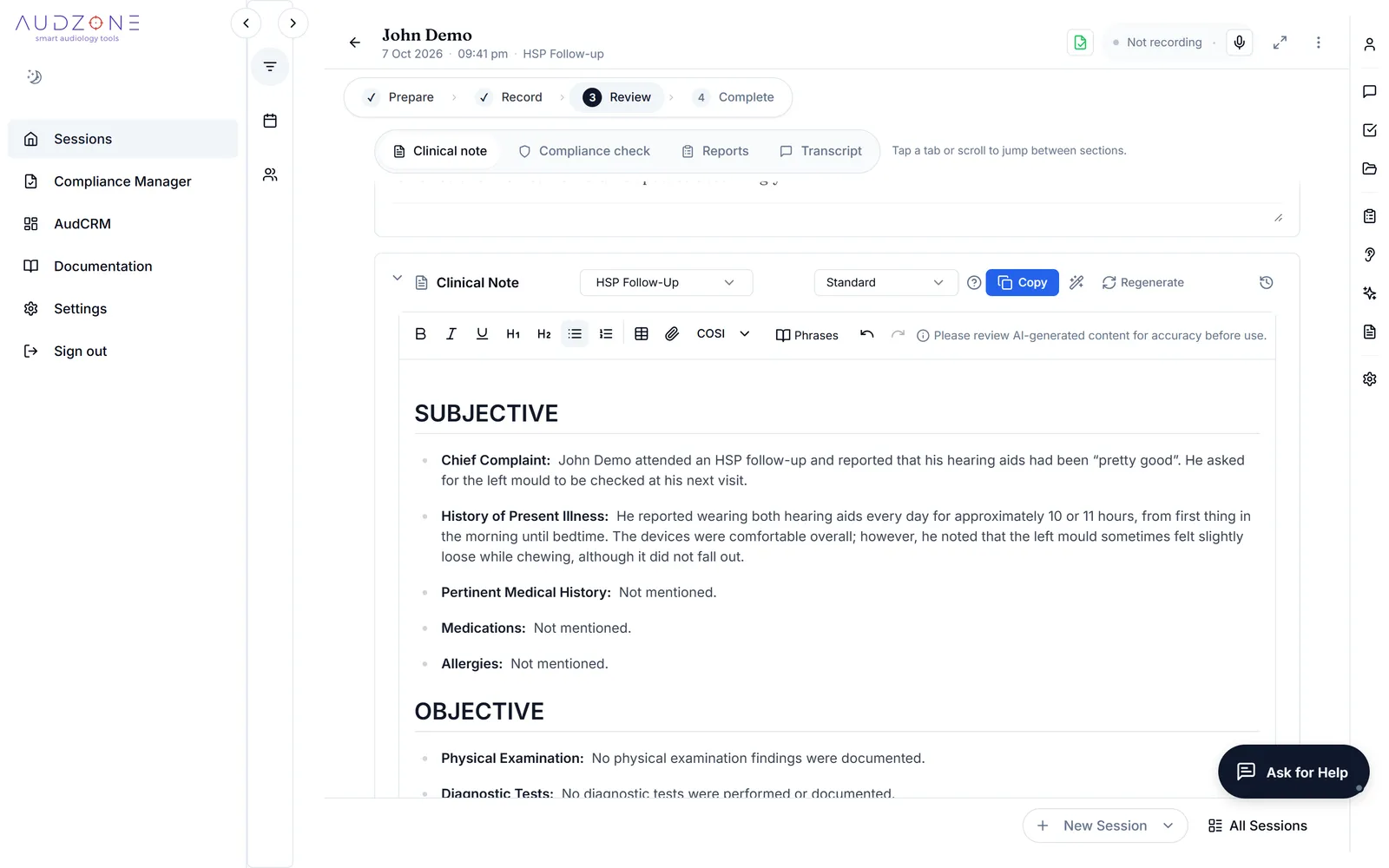The height and width of the screenshot is (868, 1389).
Task: Click the text area resize handle
Action: (x=1278, y=218)
